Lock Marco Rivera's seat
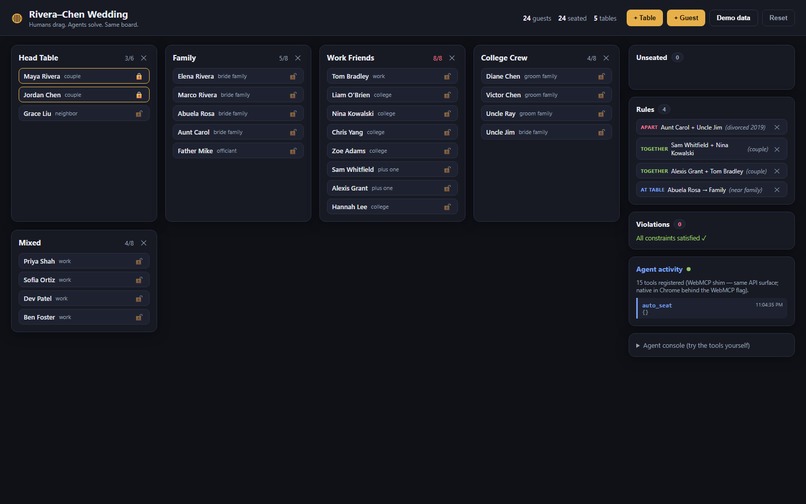806x504 pixels. 293,95
